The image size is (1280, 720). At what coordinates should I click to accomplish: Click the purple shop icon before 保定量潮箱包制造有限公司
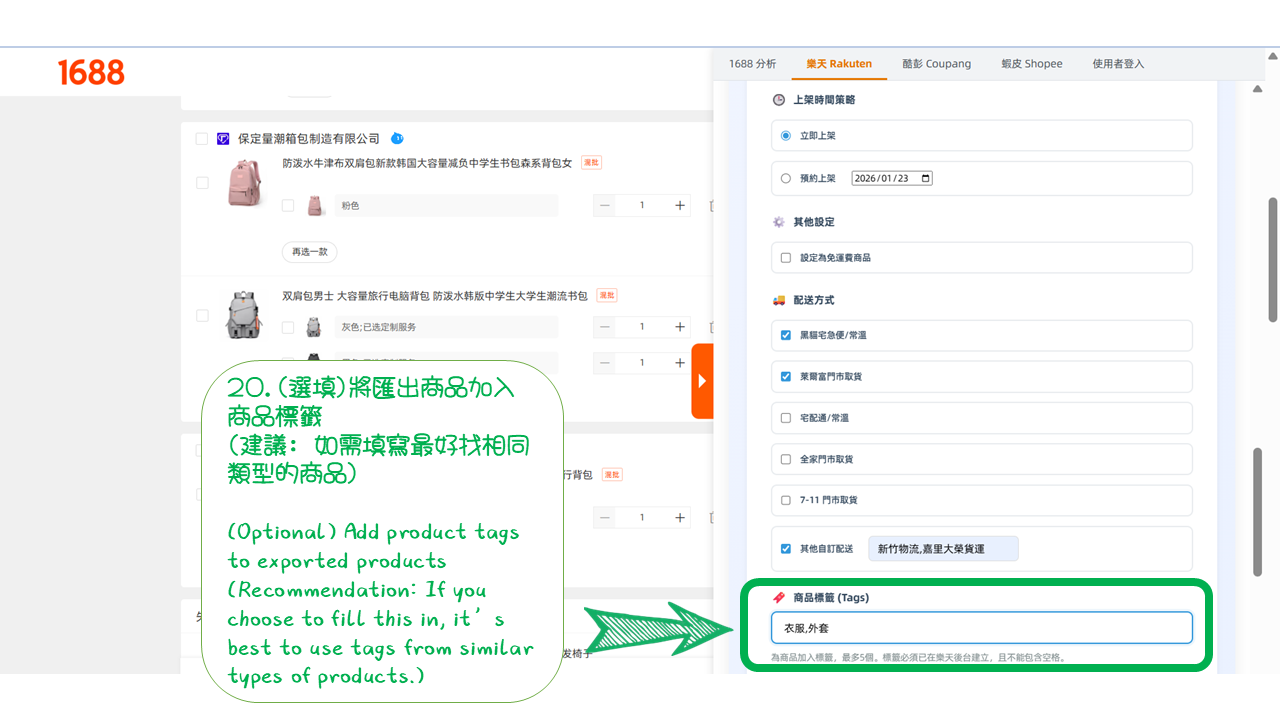tap(224, 139)
